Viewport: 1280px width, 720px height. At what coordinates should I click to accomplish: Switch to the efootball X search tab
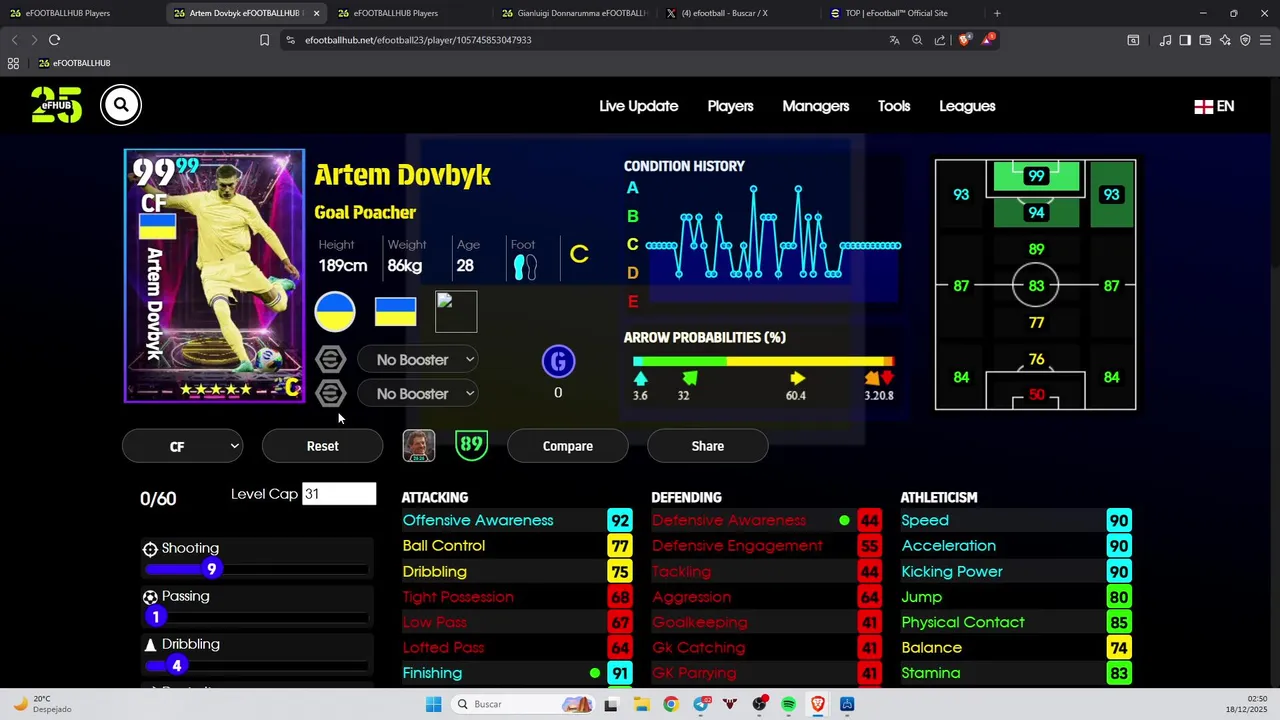(738, 13)
